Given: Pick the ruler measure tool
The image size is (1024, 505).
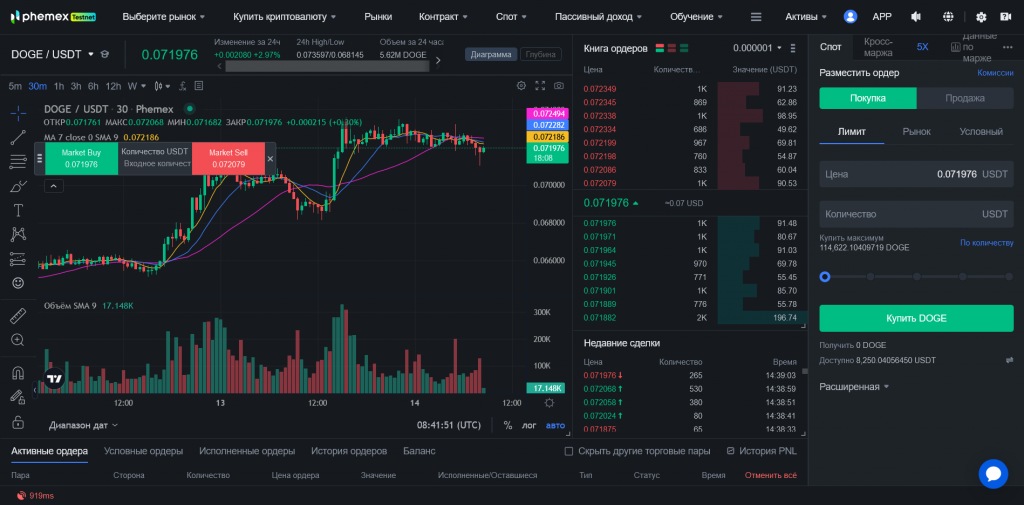Looking at the screenshot, I should pos(18,316).
